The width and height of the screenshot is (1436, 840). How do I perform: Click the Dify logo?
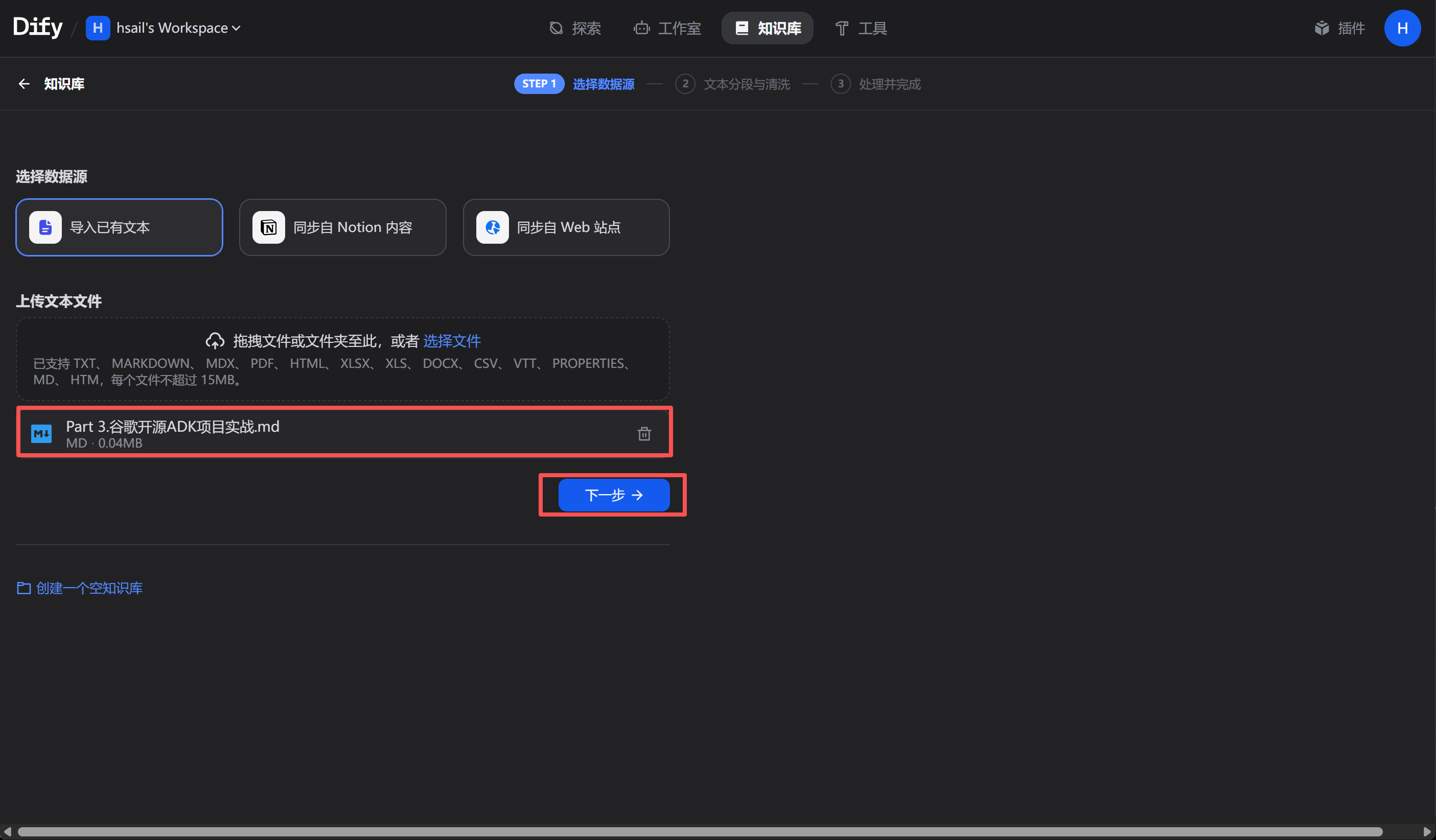click(x=38, y=27)
